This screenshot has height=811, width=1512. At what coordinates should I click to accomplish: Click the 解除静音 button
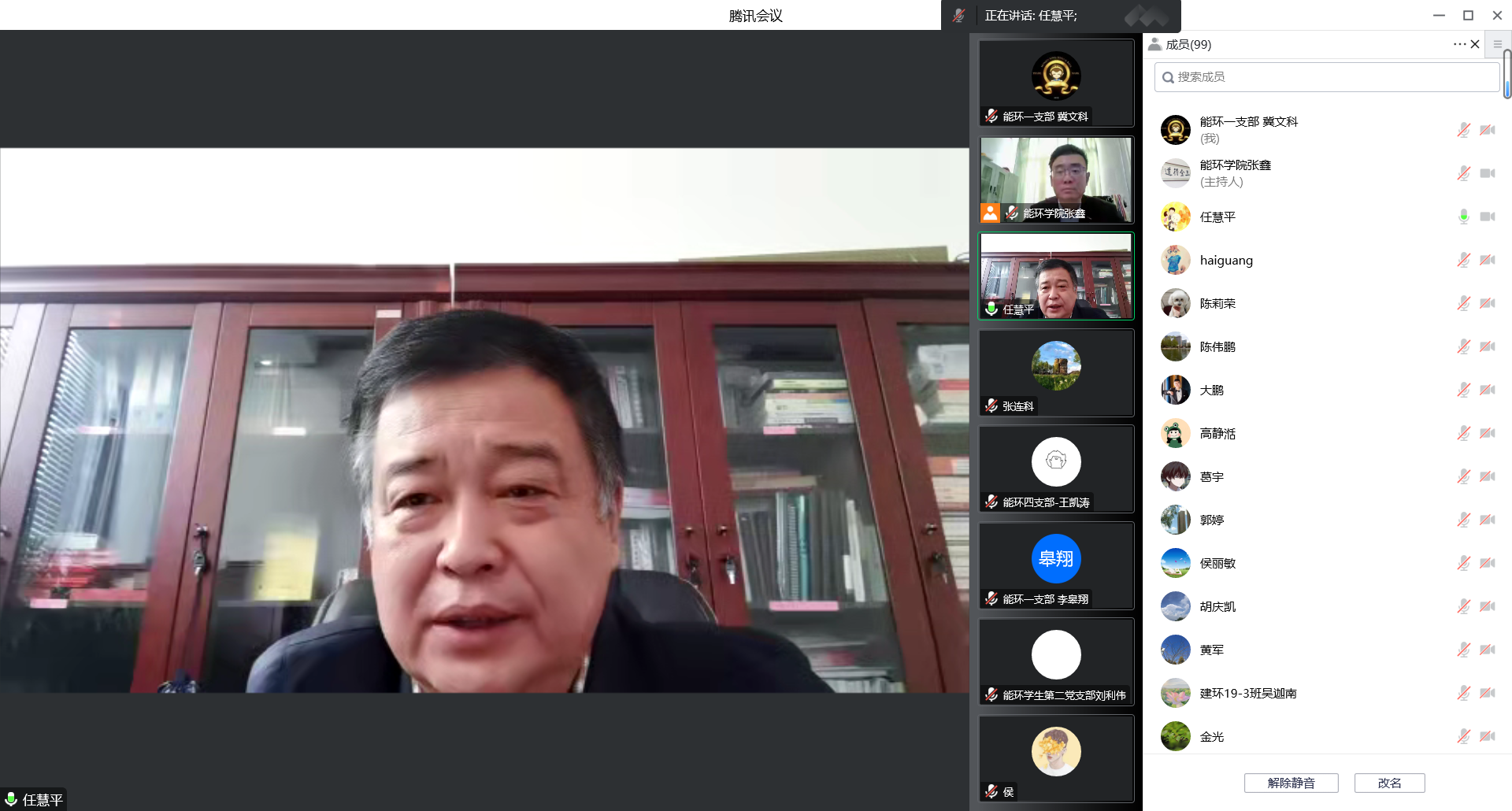(1291, 783)
